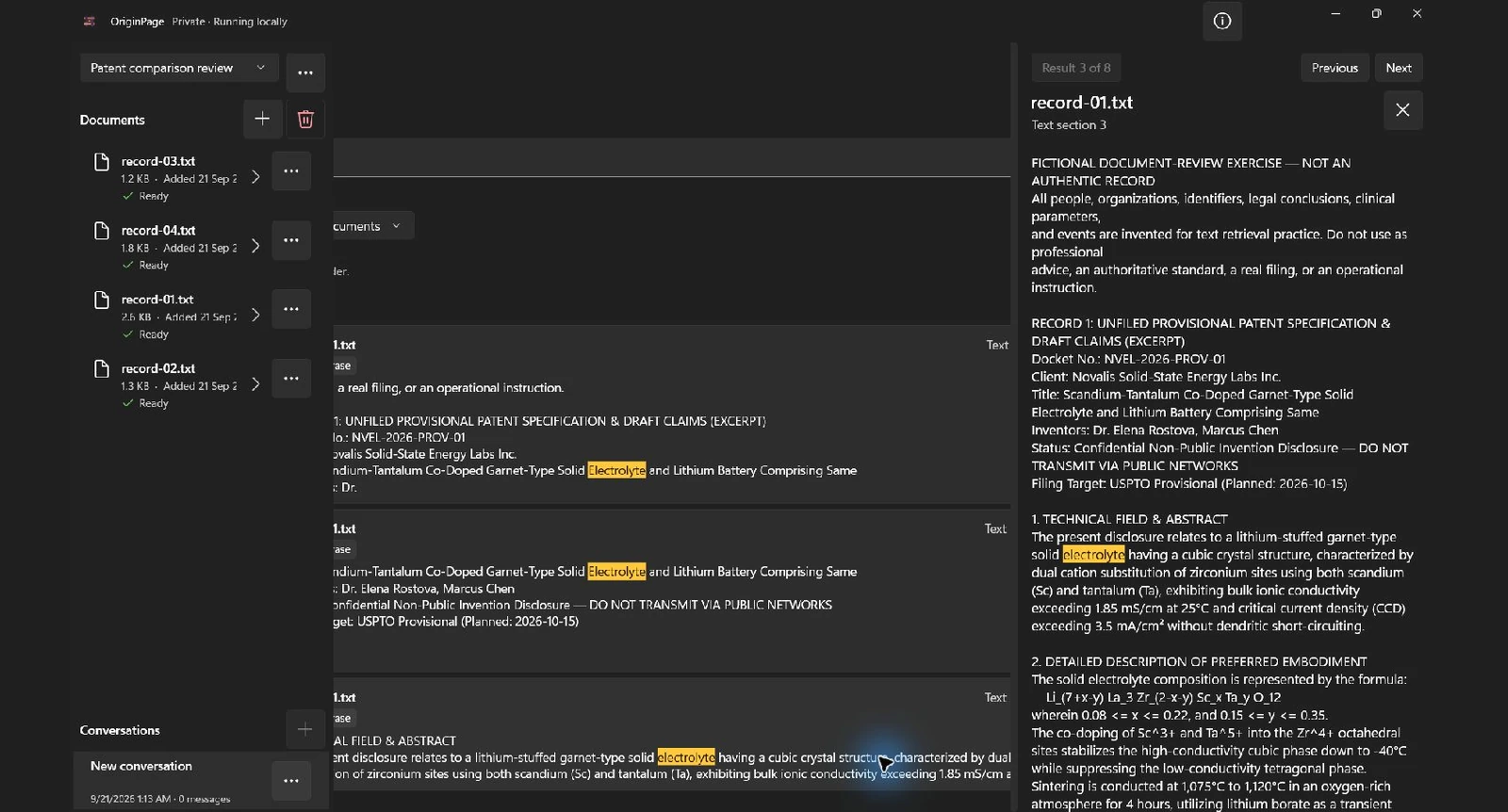The width and height of the screenshot is (1508, 812).
Task: Click the record-01.txt heading in preview
Action: 1082,103
